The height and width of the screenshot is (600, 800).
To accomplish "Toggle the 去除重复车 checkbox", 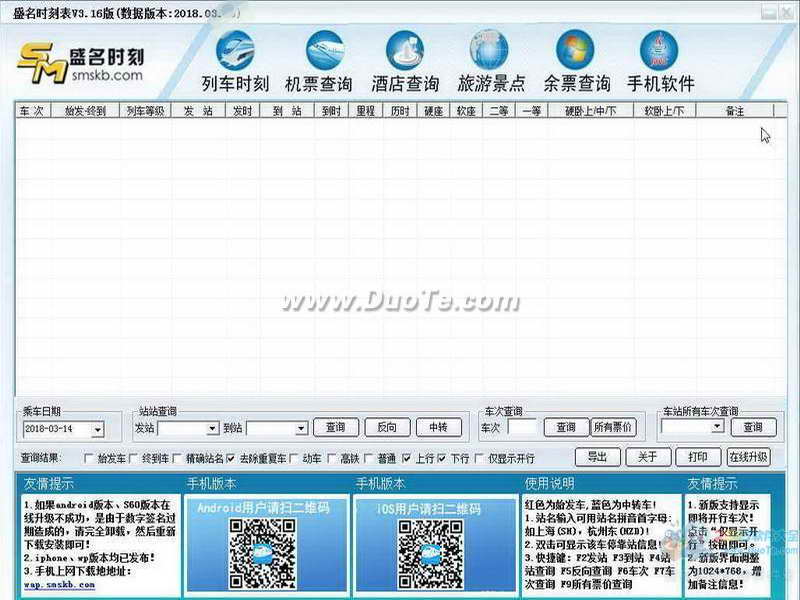I will [x=231, y=459].
